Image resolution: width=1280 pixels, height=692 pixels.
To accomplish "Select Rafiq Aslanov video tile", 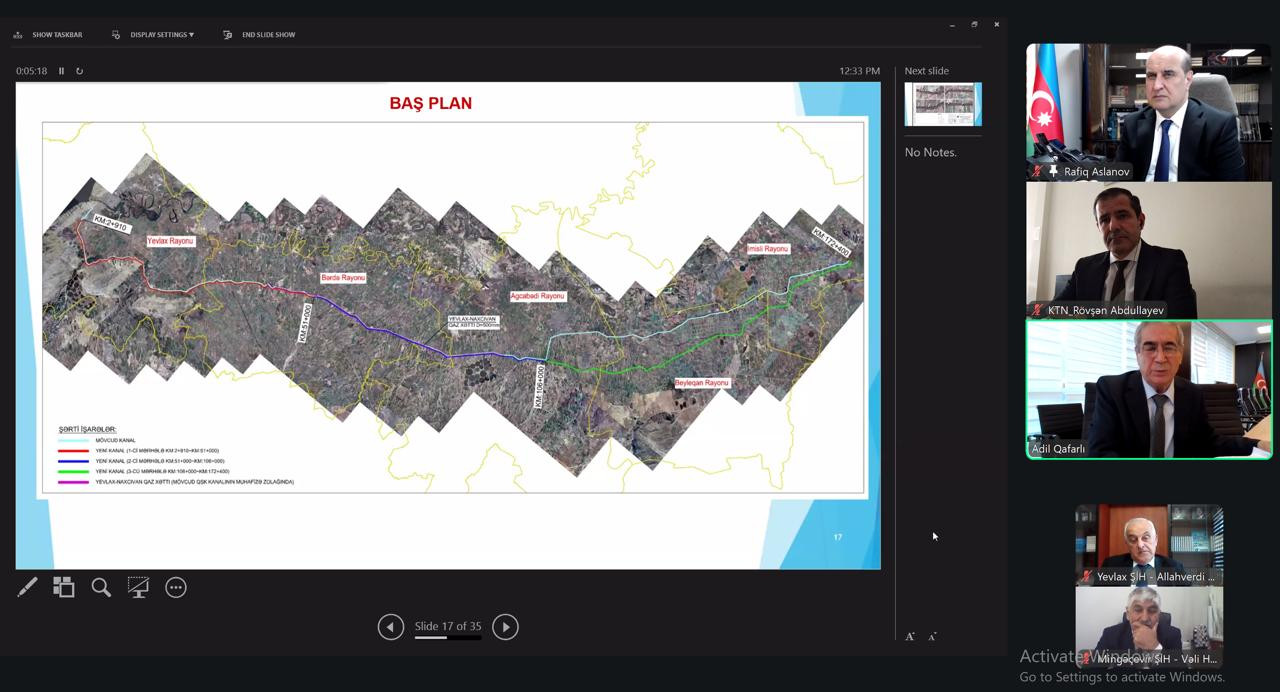I will [x=1149, y=112].
